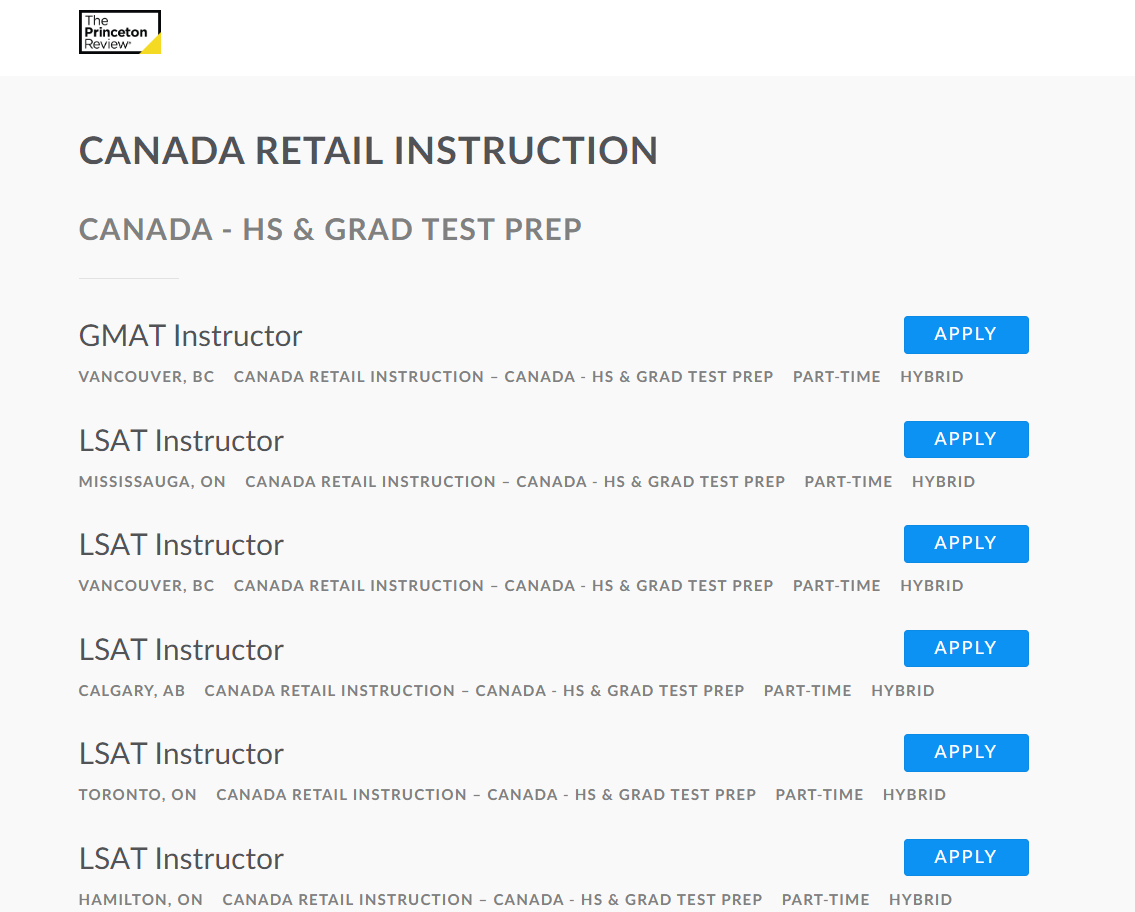Apply for LSAT Instructor in Vancouver

coord(965,544)
